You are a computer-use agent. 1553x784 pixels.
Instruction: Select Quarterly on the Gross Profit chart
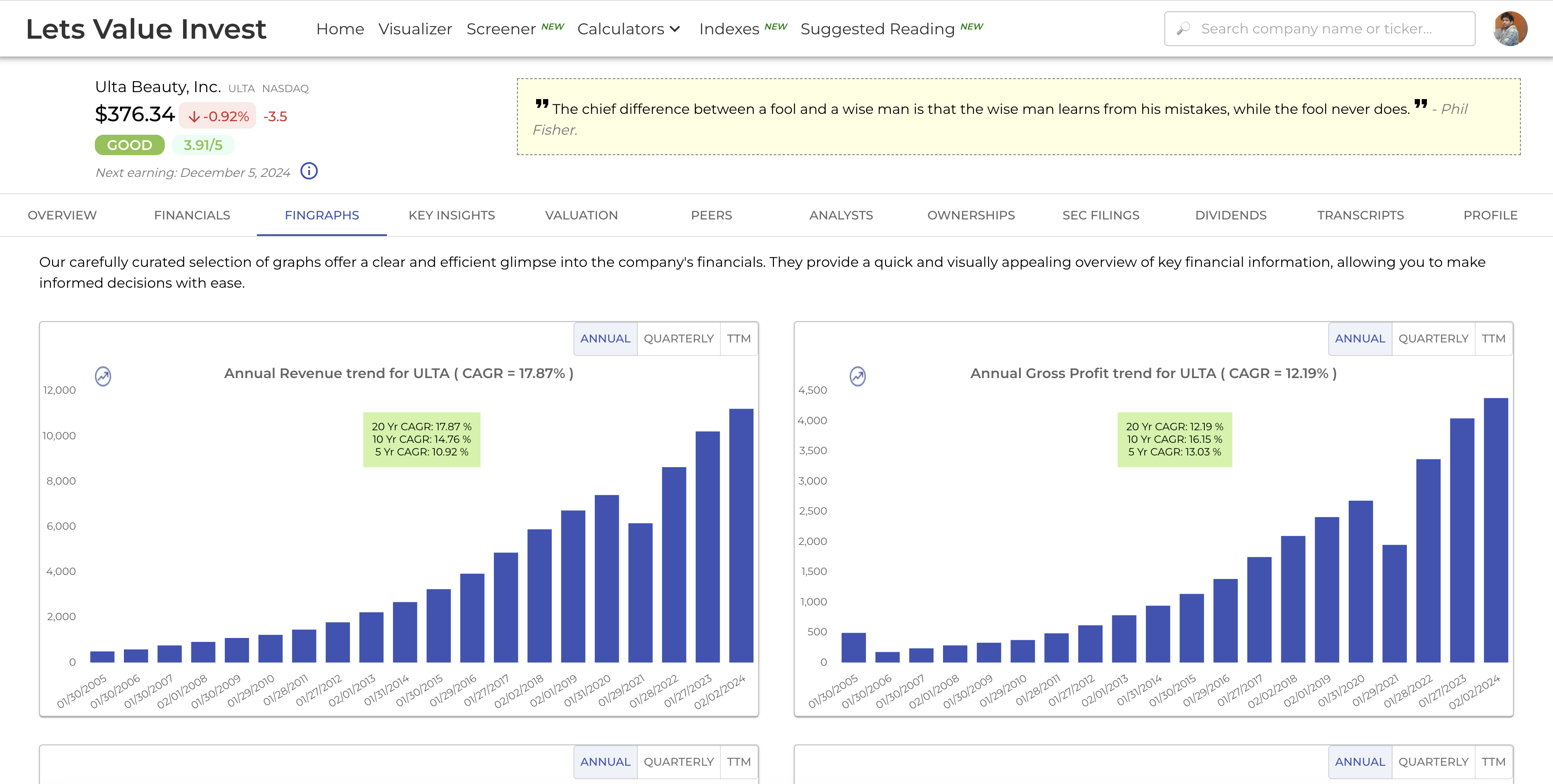tap(1433, 339)
